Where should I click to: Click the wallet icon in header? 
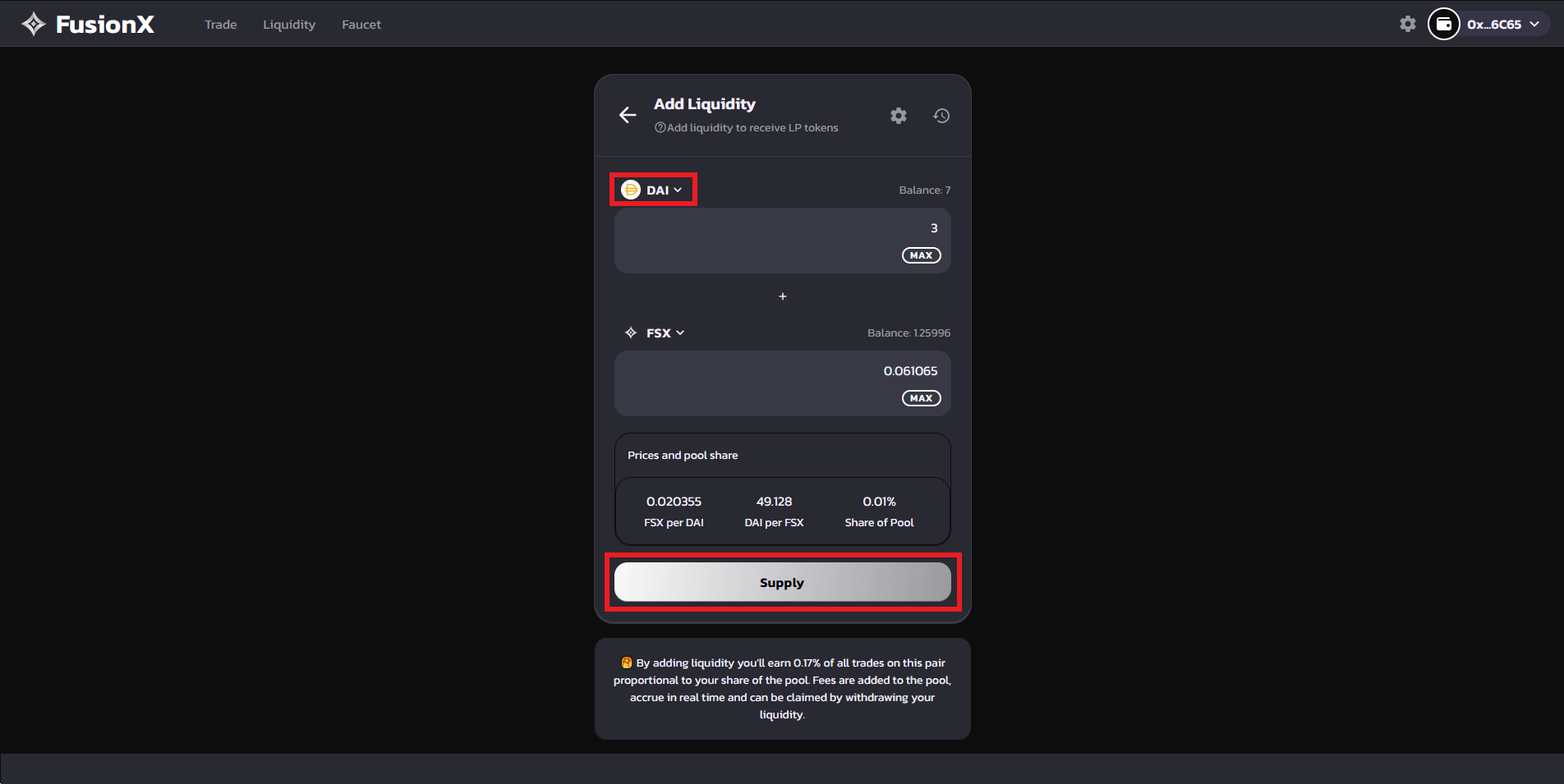click(x=1443, y=25)
